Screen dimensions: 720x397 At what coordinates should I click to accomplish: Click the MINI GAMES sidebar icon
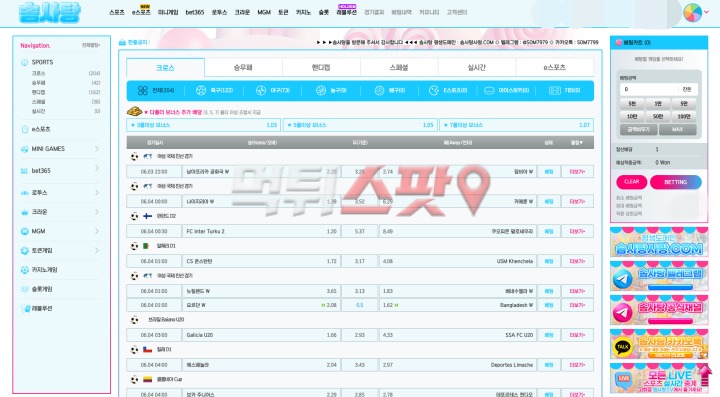tap(24, 149)
